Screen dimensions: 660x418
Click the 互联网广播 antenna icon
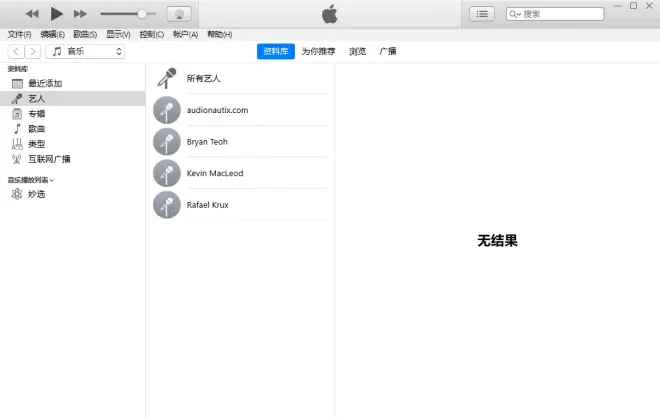click(x=17, y=159)
